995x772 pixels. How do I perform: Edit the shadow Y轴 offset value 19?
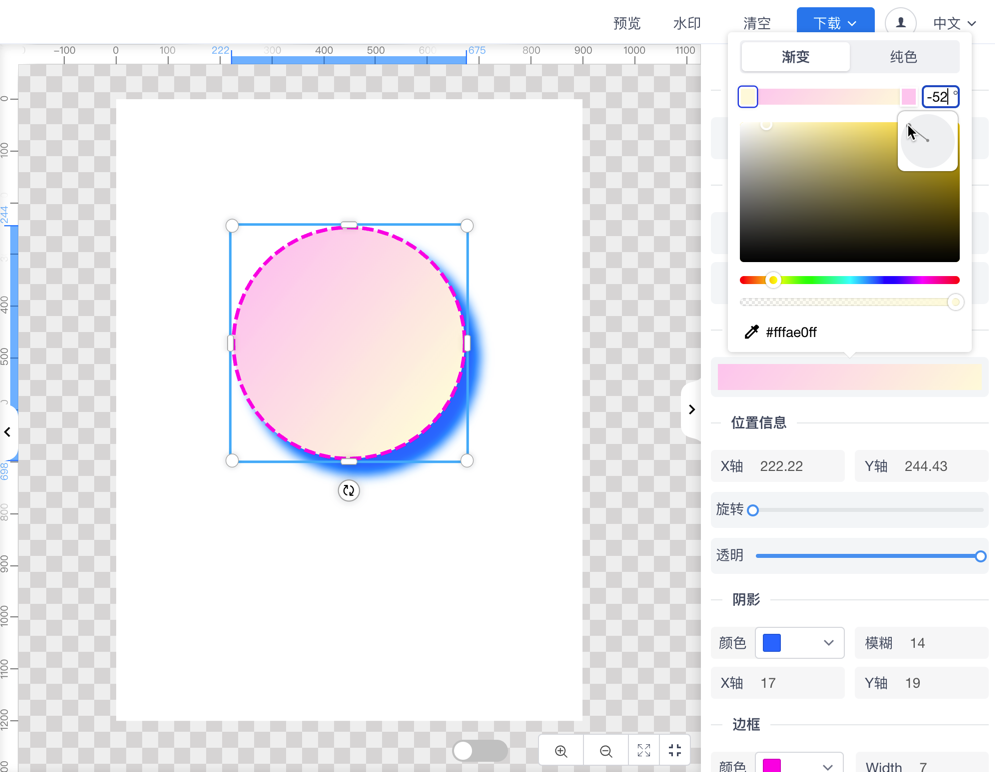[x=921, y=683]
